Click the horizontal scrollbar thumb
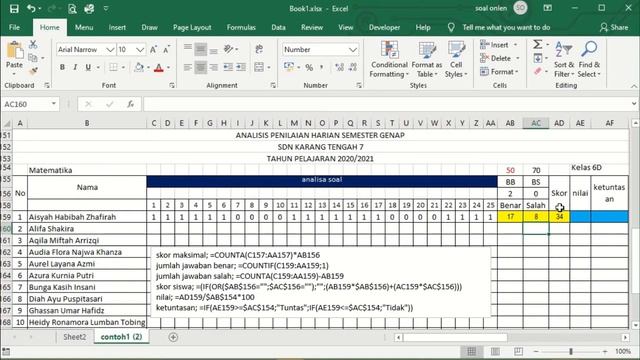Image resolution: width=640 pixels, height=360 pixels. coord(455,338)
